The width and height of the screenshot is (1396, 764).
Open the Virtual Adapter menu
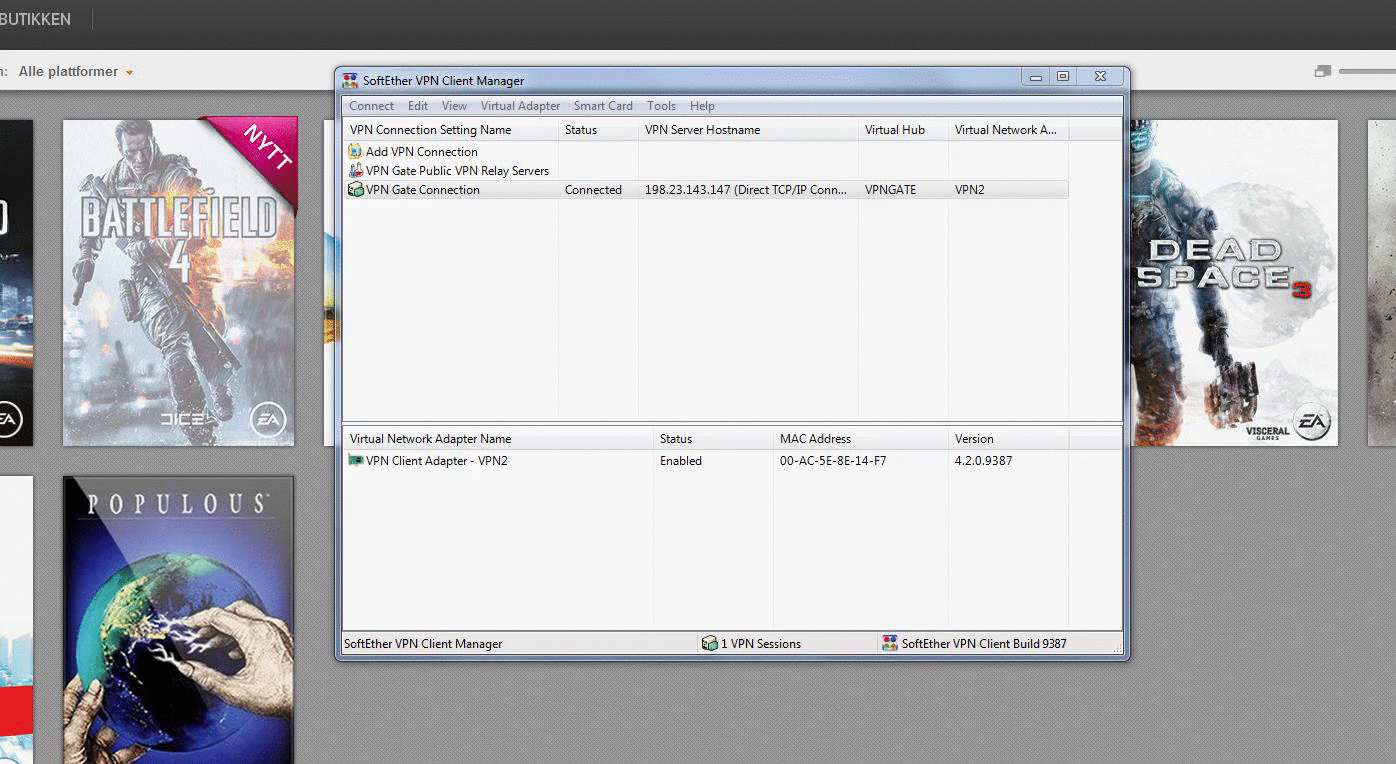pyautogui.click(x=520, y=106)
